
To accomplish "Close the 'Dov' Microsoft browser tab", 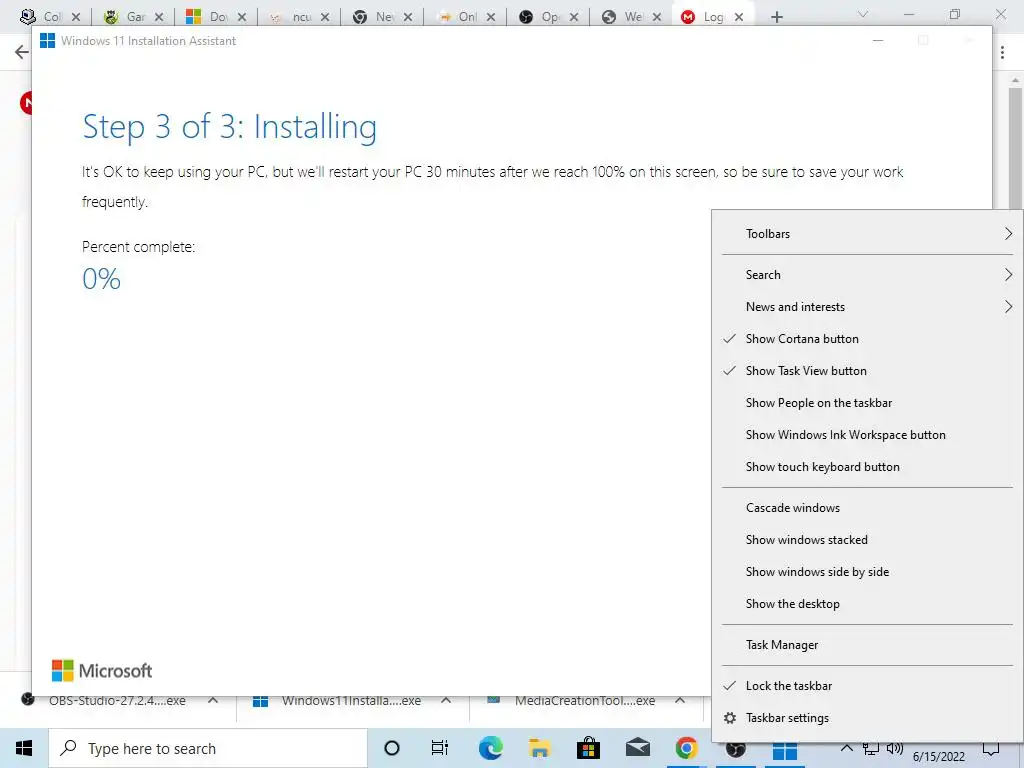I will coord(242,18).
